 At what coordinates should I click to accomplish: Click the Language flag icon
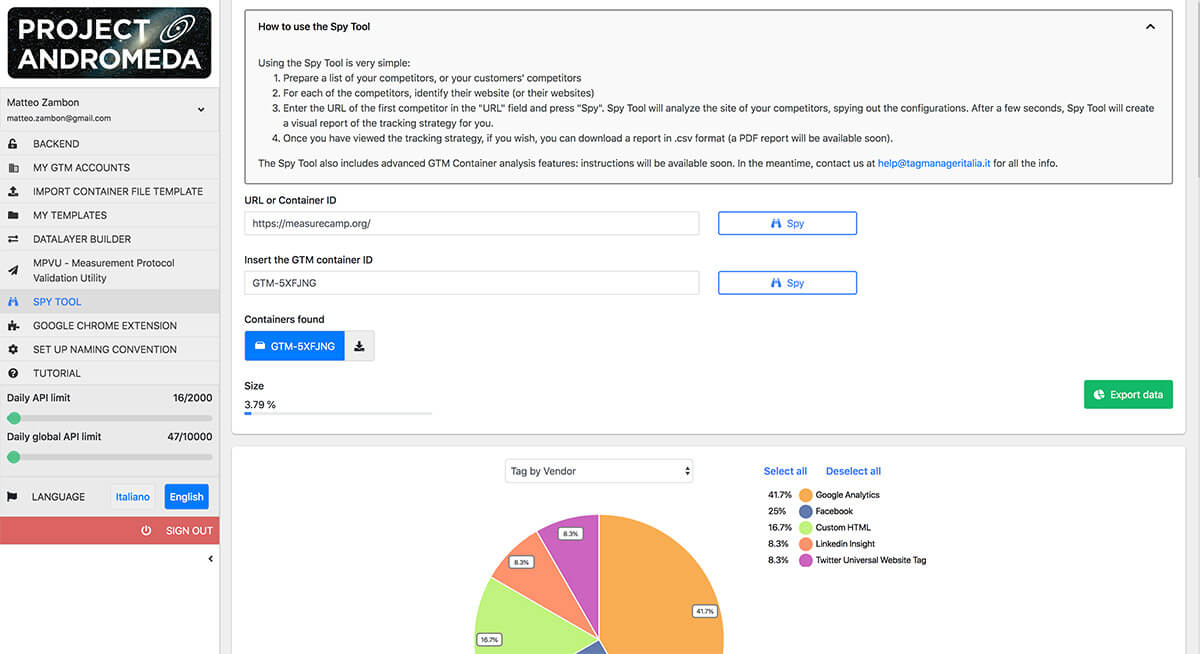click(x=13, y=497)
